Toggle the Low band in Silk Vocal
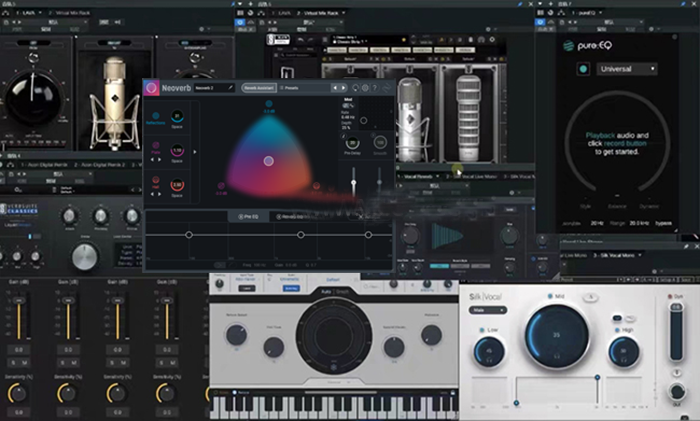The height and width of the screenshot is (421, 700). pyautogui.click(x=482, y=330)
